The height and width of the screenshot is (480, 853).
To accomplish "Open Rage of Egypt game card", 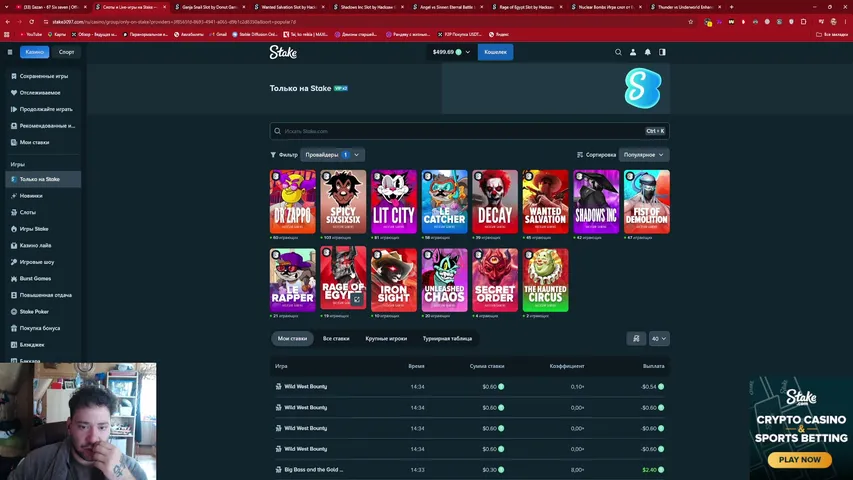I will pyautogui.click(x=343, y=278).
